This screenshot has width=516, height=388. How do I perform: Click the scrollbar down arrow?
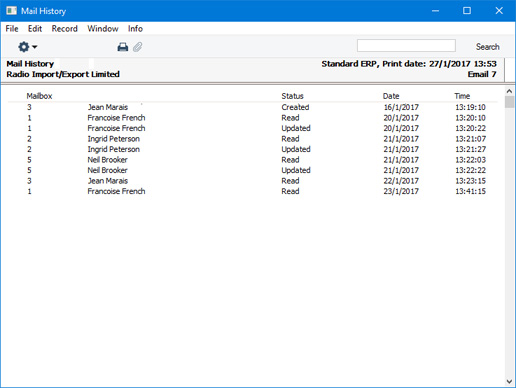(509, 381)
